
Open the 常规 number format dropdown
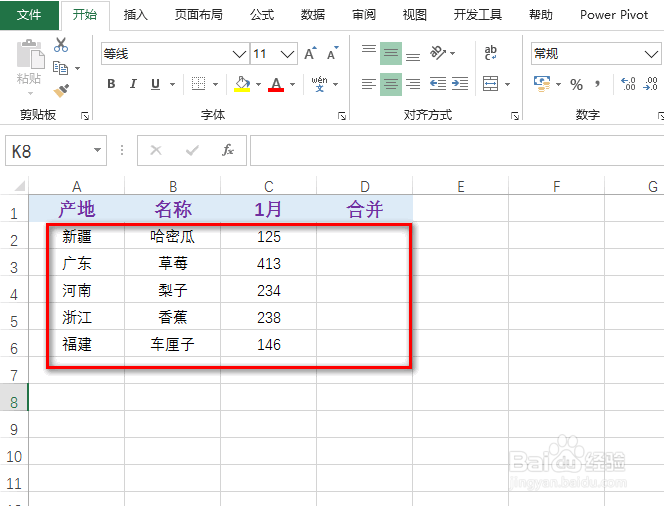click(651, 54)
